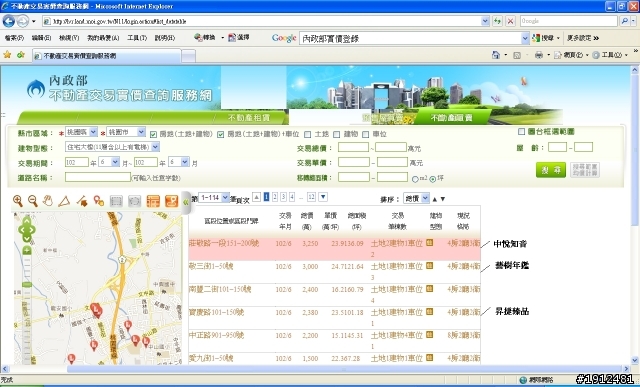Image resolution: width=640 pixels, height=387 pixels.
Task: Open the 檢視(V) menu
Action: [x=69, y=38]
